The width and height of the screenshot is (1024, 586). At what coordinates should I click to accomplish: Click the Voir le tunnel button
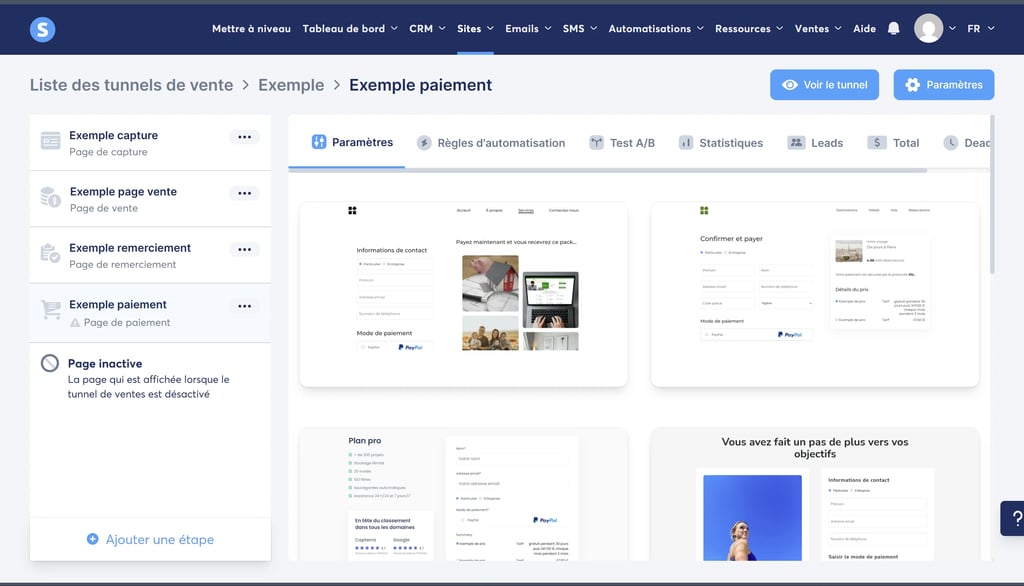[824, 85]
